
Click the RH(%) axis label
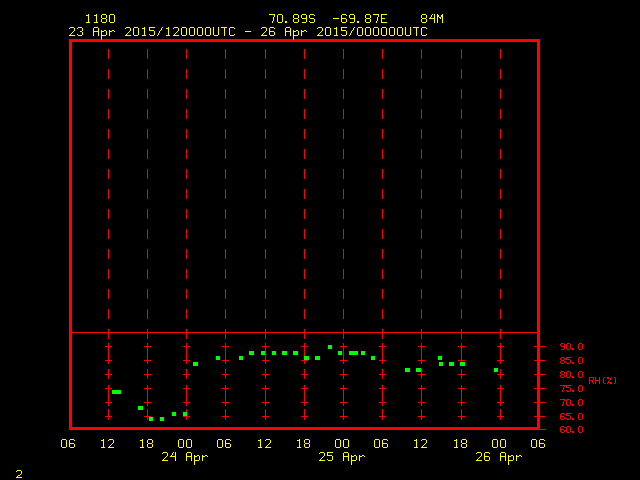coord(602,381)
